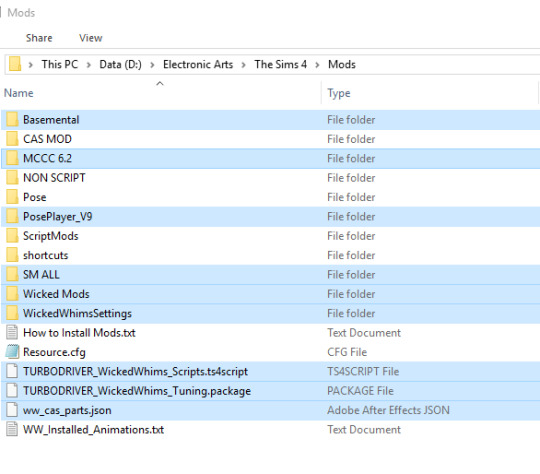Select TURBODRIVER_WickedWhims_Tuning.package file name
Viewport: 540px width, 474px height.
coord(137,391)
